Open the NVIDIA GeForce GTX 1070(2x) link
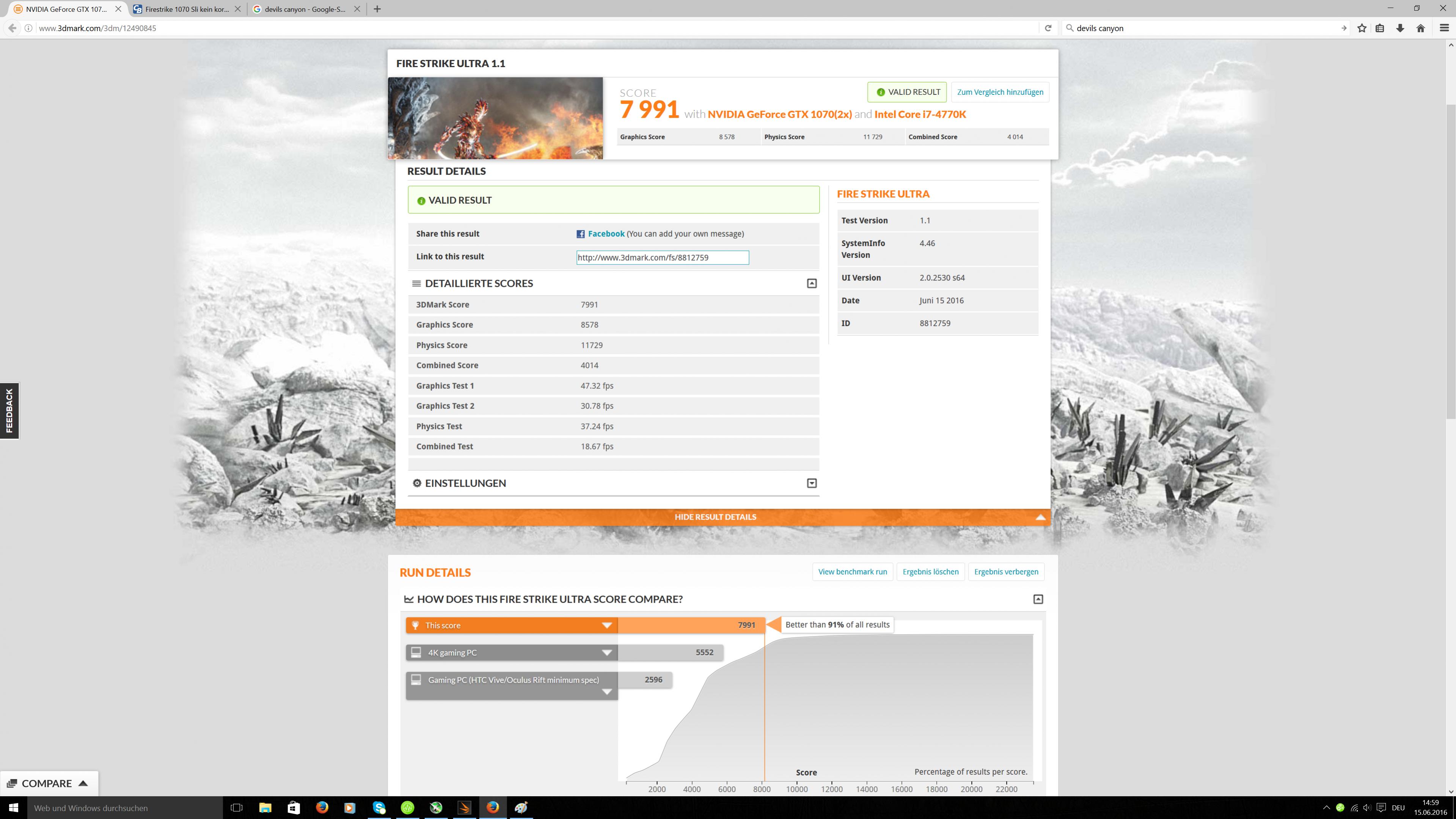1456x819 pixels. point(779,114)
